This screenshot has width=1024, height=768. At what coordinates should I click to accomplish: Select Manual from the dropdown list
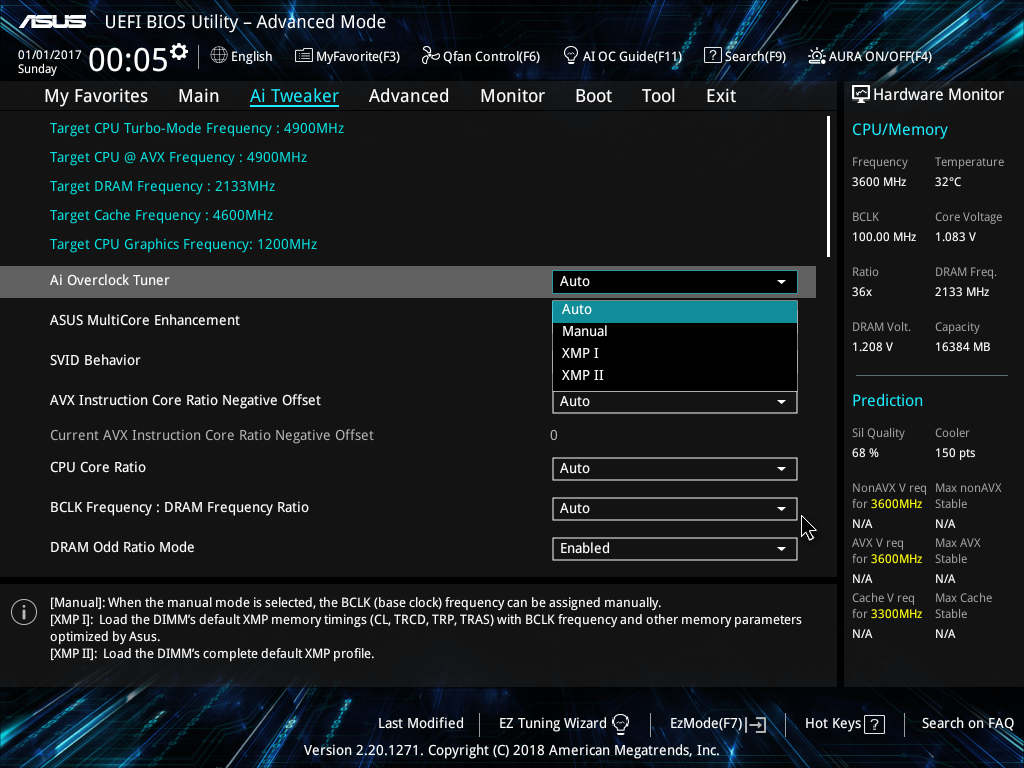point(675,331)
